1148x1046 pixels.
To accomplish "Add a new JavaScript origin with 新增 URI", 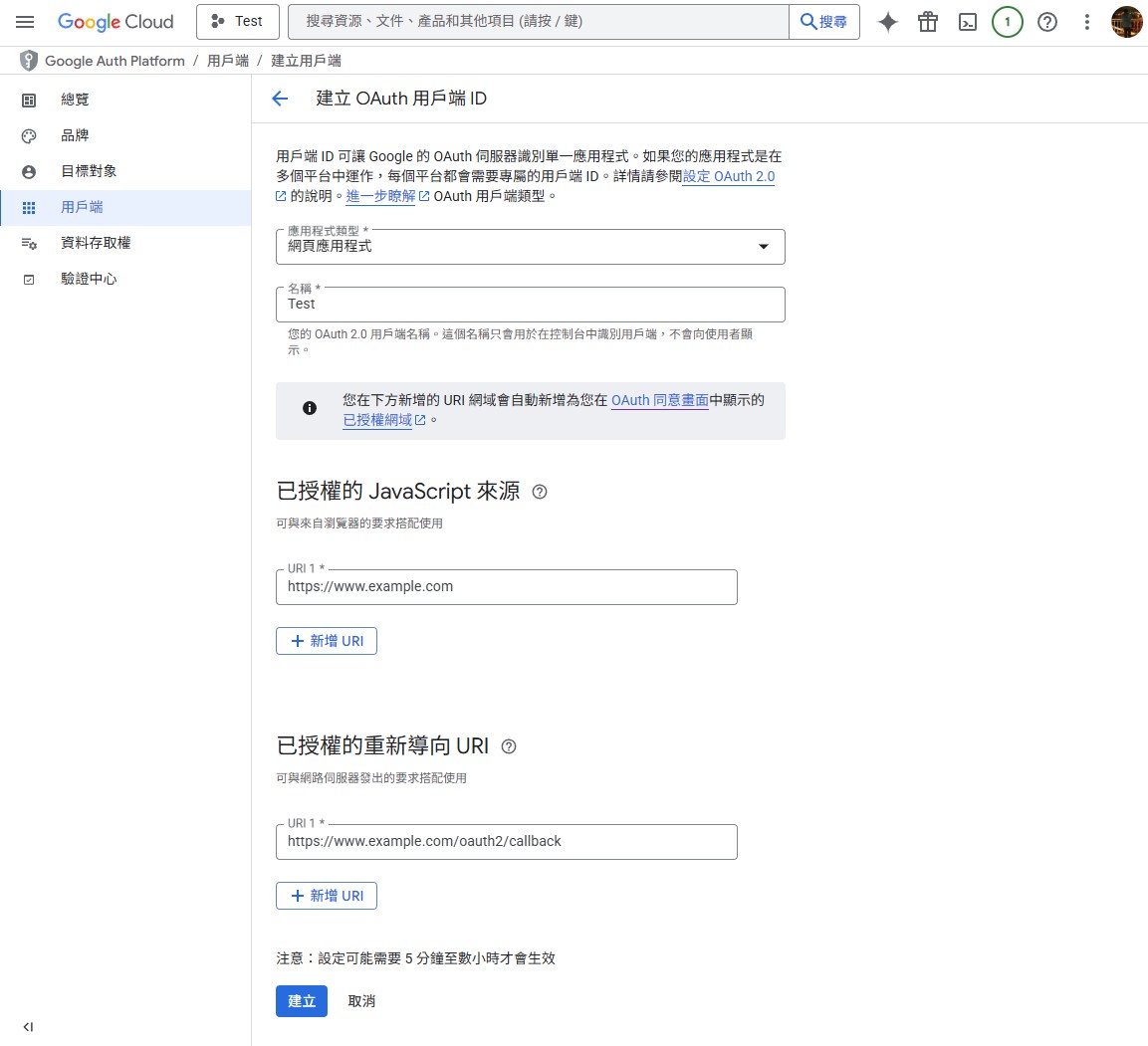I will [x=326, y=641].
